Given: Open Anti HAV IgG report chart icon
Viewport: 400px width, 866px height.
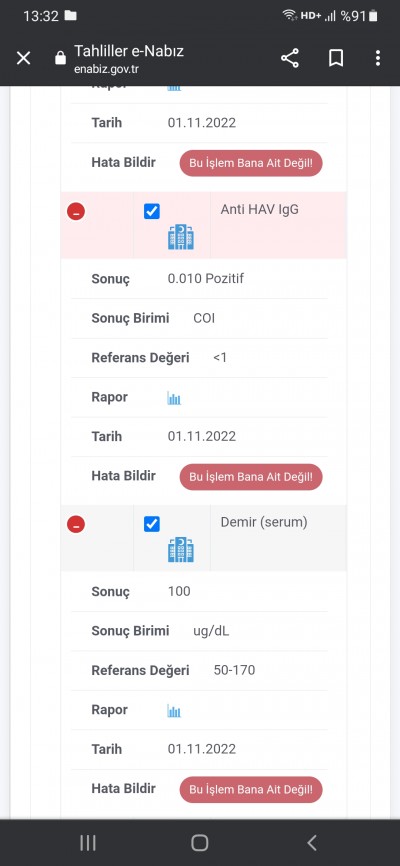Looking at the screenshot, I should coord(174,398).
